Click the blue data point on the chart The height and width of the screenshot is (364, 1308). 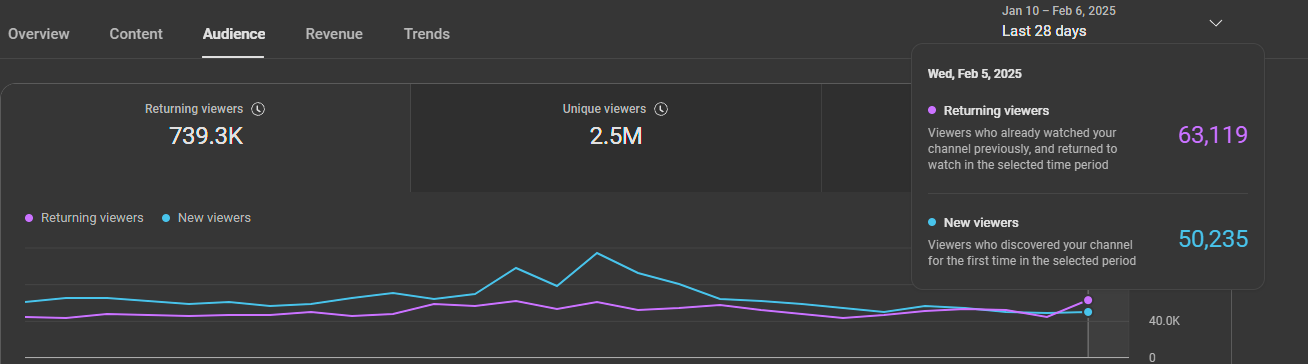pyautogui.click(x=1088, y=312)
